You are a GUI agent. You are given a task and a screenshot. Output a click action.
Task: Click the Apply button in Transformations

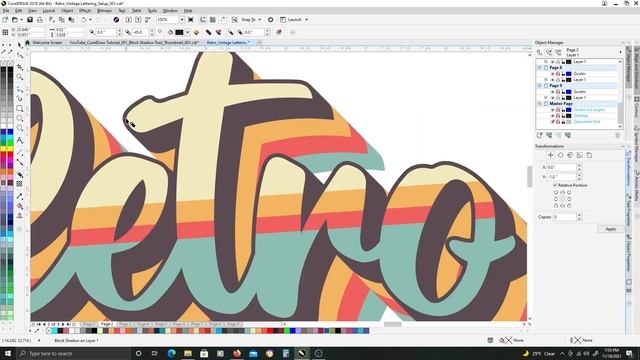tap(611, 229)
